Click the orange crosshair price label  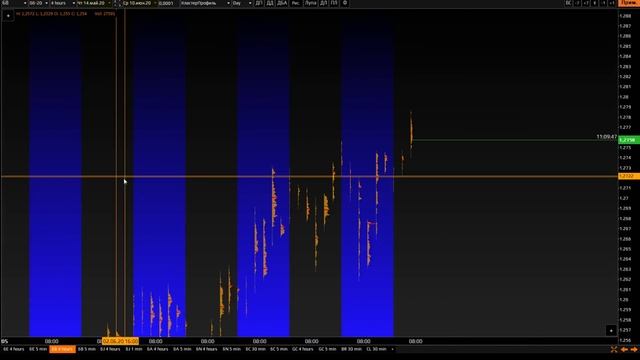(x=629, y=176)
